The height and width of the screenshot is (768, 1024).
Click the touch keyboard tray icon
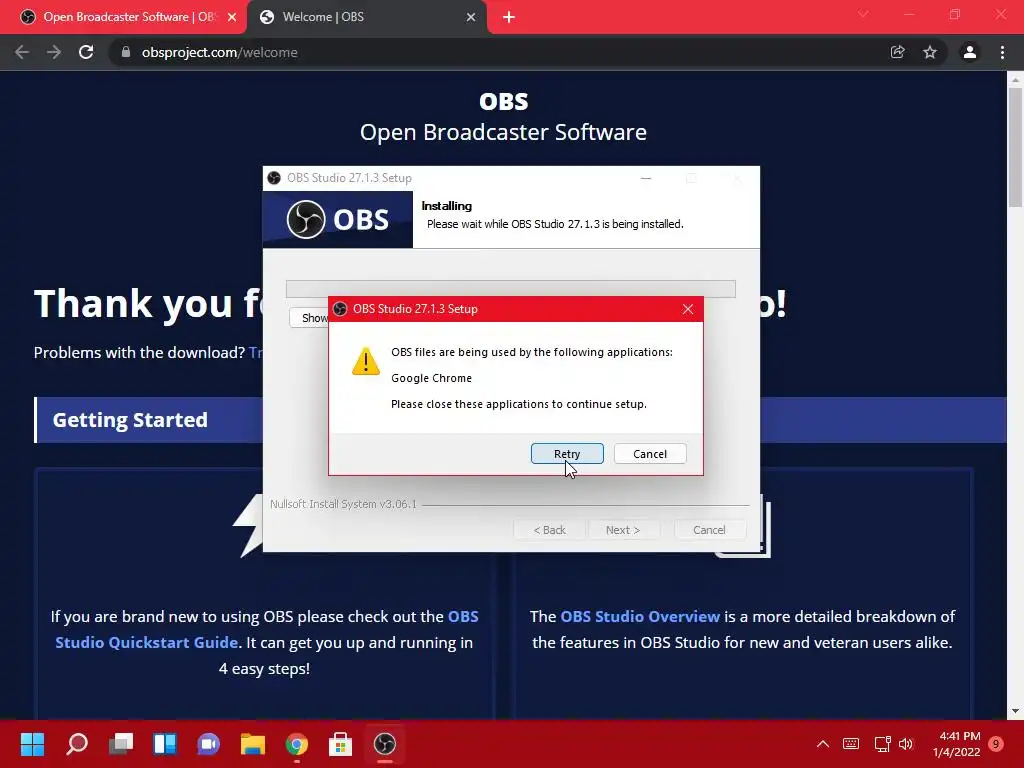[851, 744]
